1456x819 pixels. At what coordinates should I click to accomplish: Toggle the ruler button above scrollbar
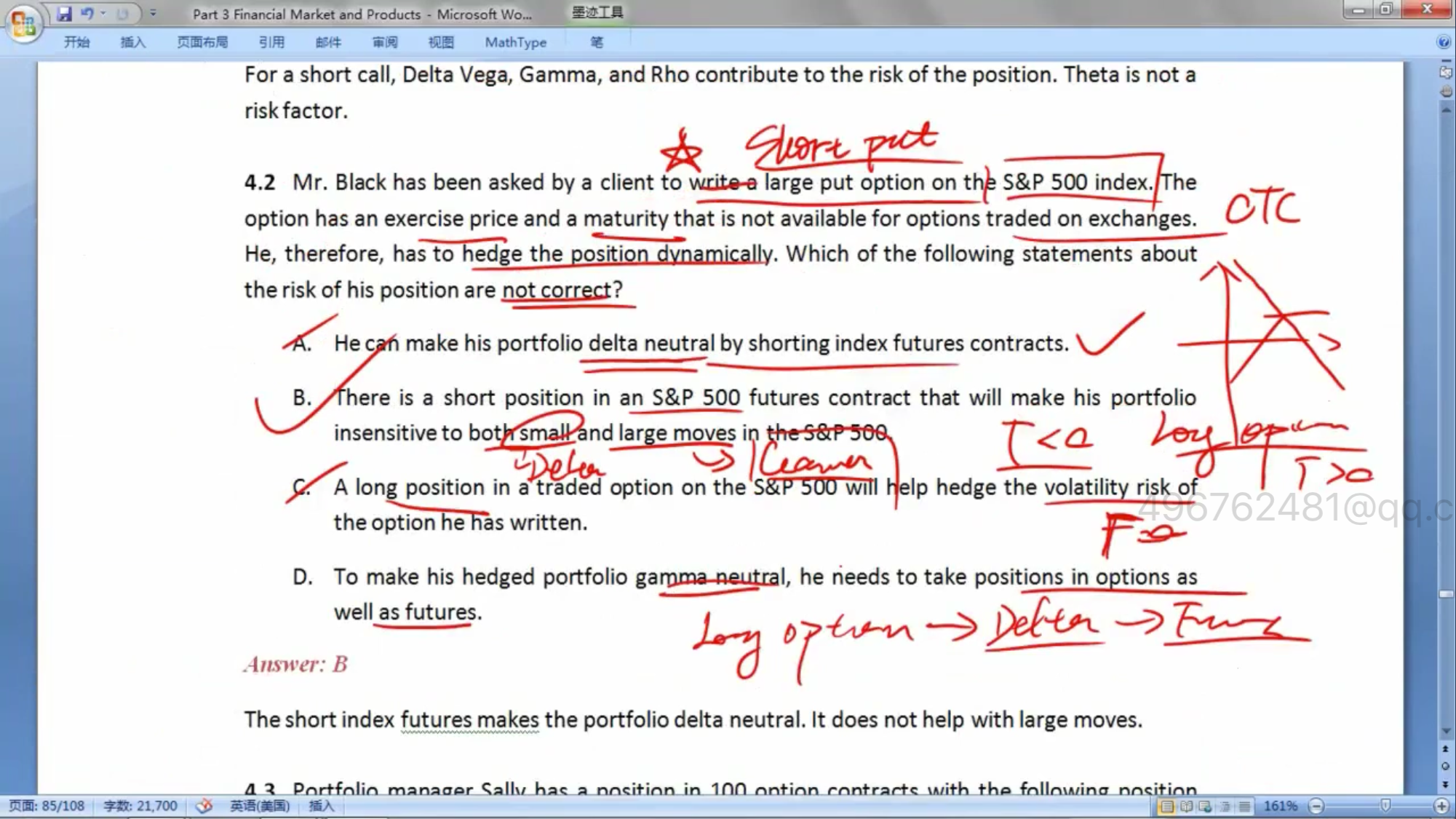pos(1446,72)
